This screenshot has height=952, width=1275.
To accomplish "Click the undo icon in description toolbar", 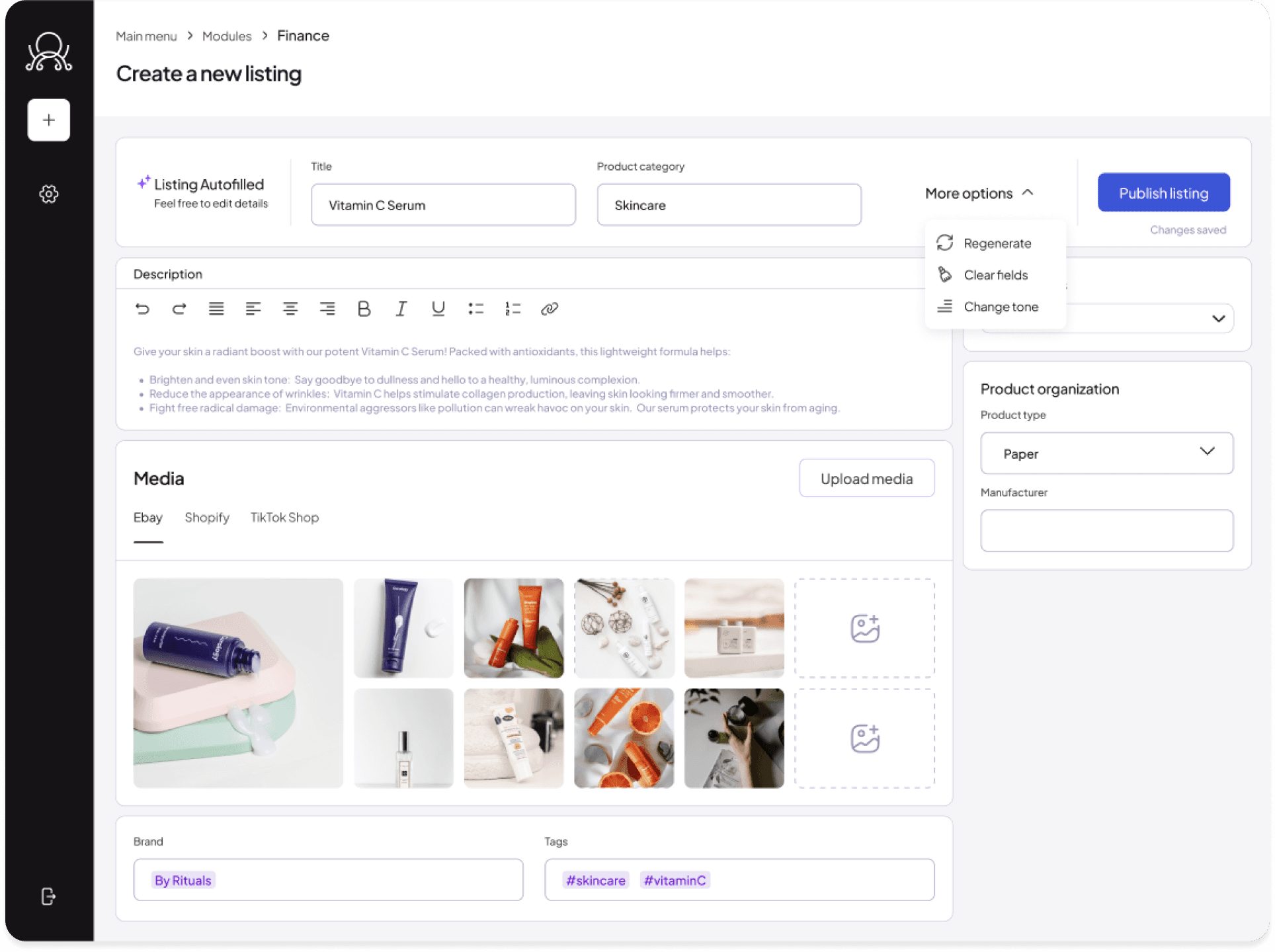I will tap(142, 309).
